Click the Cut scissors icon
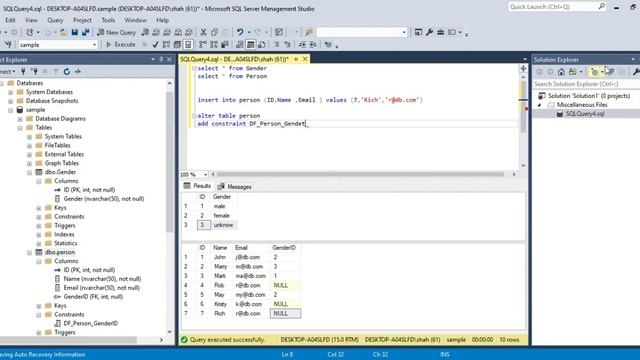The image size is (640, 360). [x=203, y=32]
